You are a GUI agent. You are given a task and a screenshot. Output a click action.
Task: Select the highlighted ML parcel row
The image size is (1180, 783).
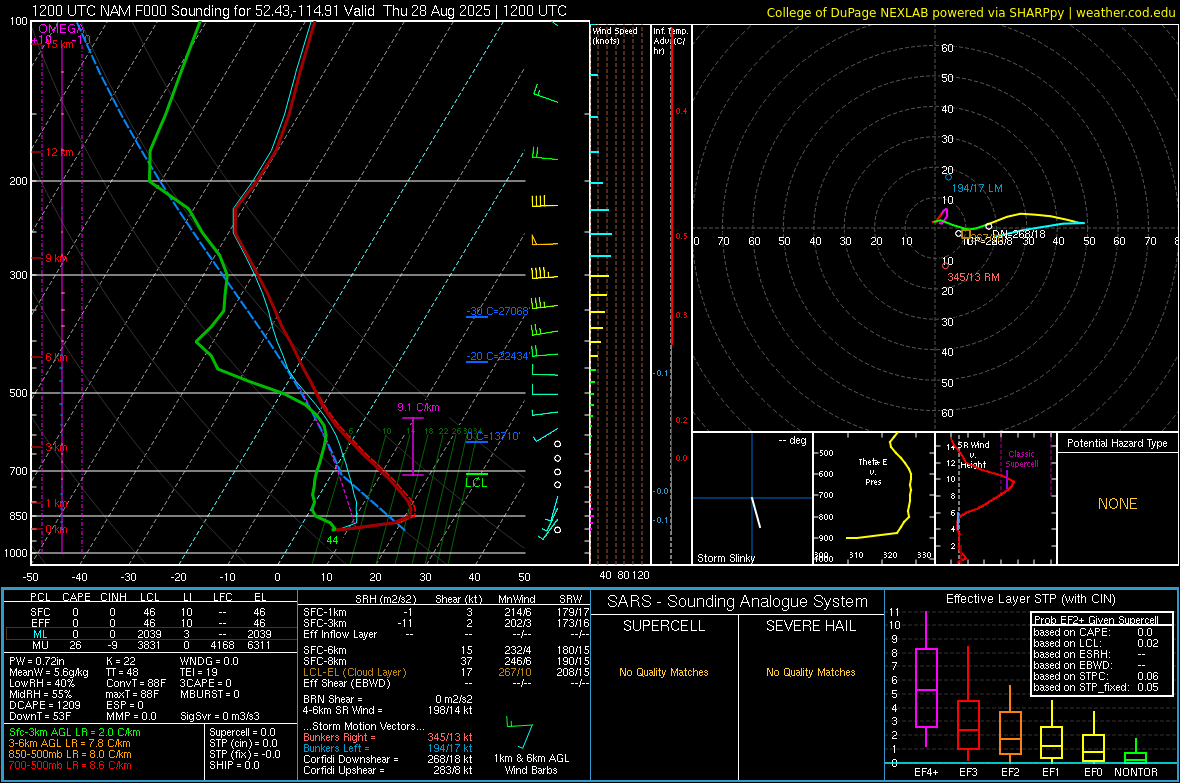151,634
